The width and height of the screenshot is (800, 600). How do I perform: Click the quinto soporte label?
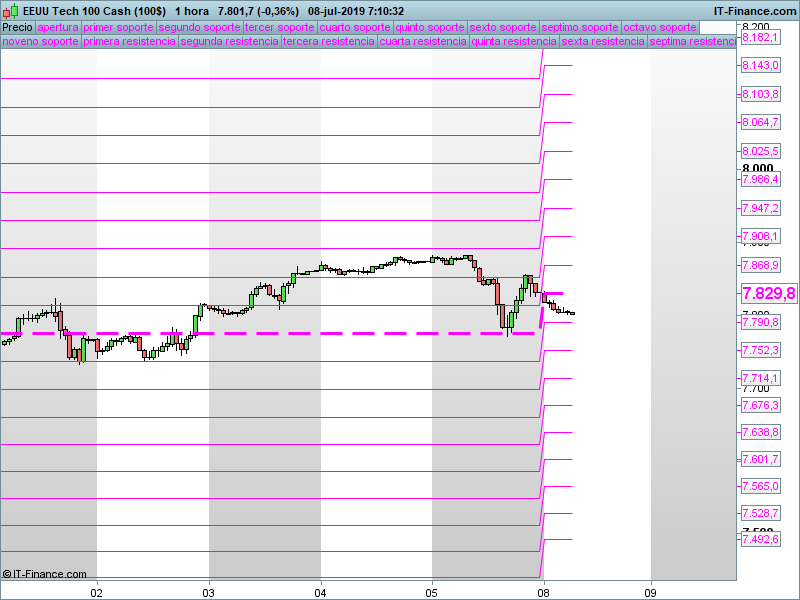430,28
